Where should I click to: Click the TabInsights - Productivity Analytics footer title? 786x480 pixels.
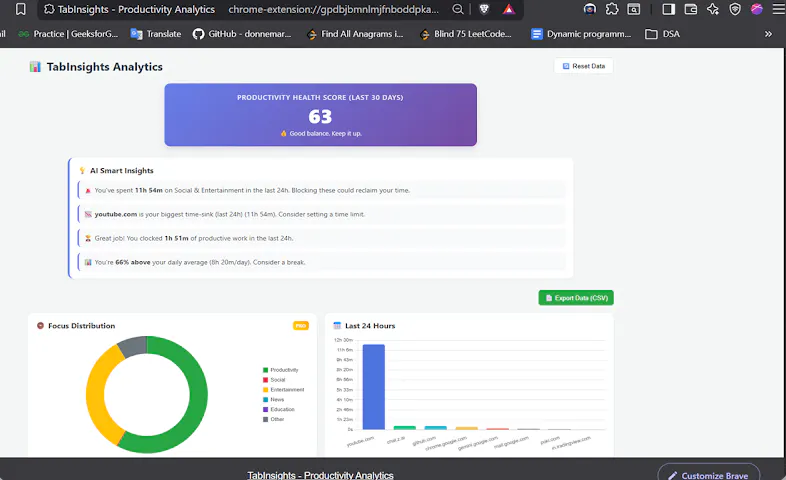click(320, 475)
